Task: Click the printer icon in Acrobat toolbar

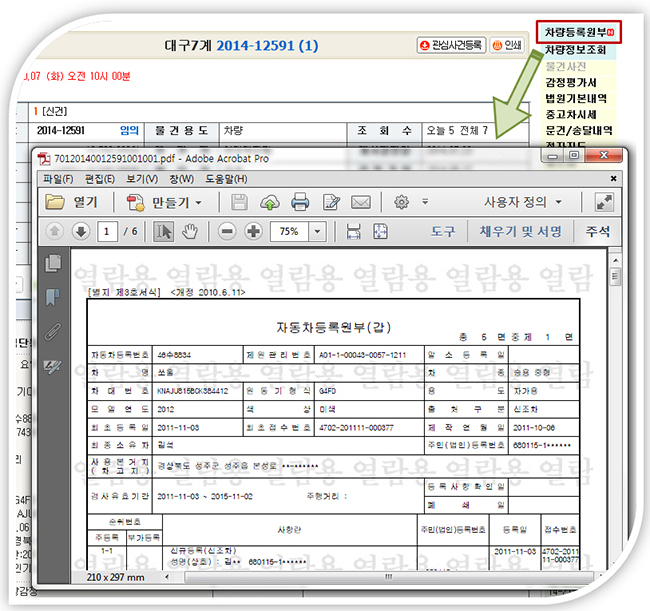Action: pyautogui.click(x=299, y=202)
